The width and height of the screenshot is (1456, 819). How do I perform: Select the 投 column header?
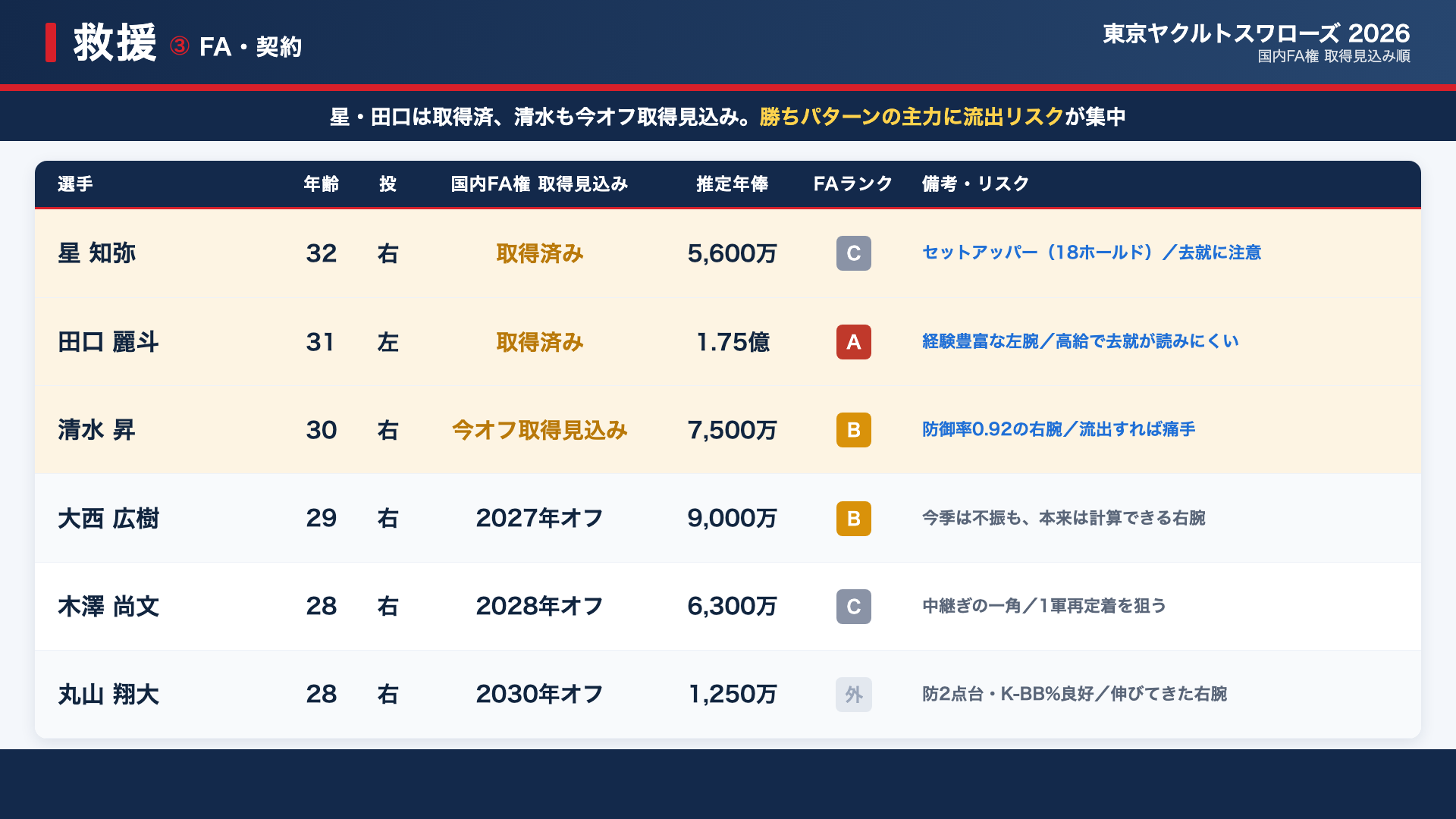tap(388, 184)
